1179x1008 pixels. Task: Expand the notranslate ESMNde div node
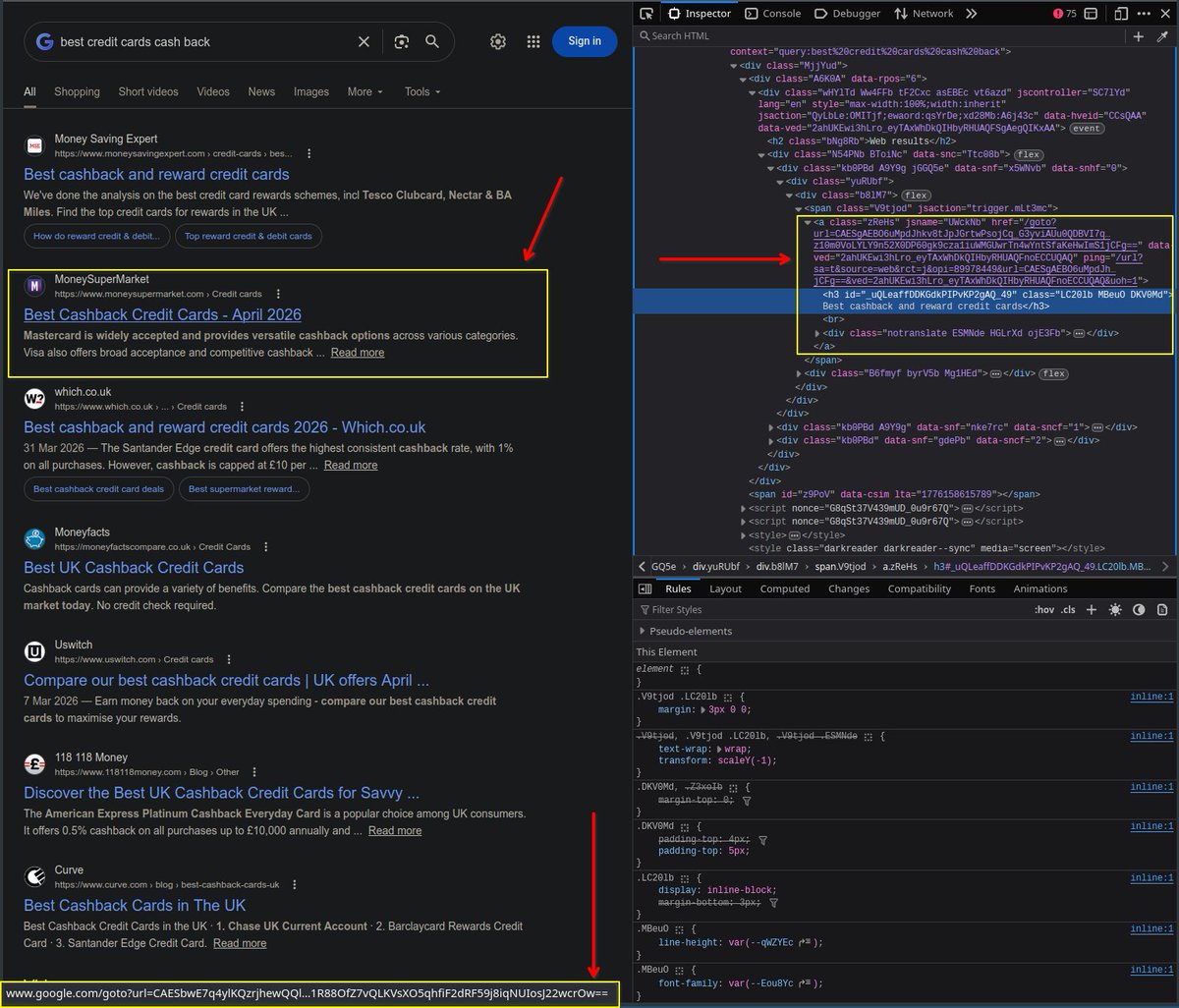tap(819, 333)
